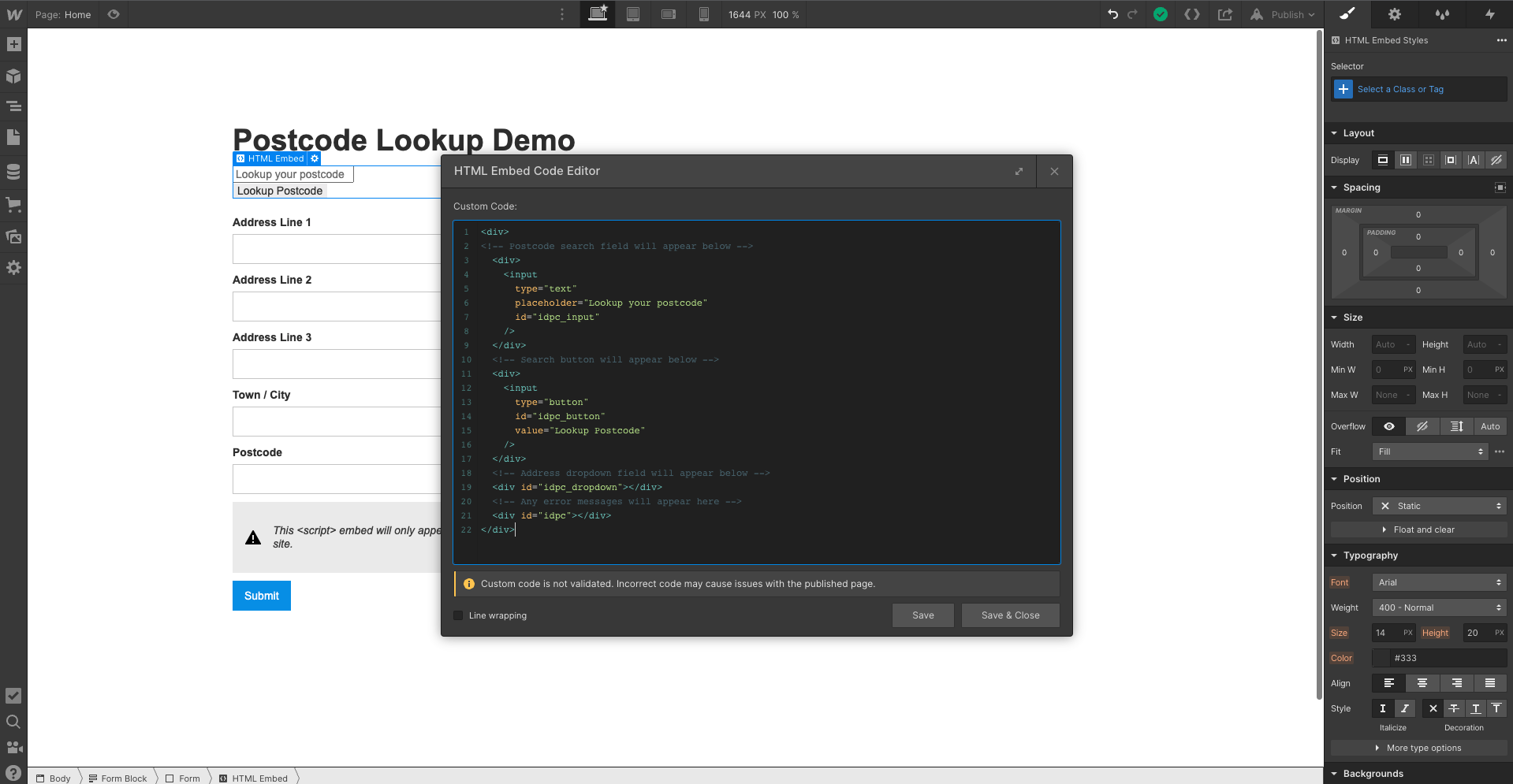Set Overflow to visible with eye toggle
1513x784 pixels.
click(x=1388, y=425)
